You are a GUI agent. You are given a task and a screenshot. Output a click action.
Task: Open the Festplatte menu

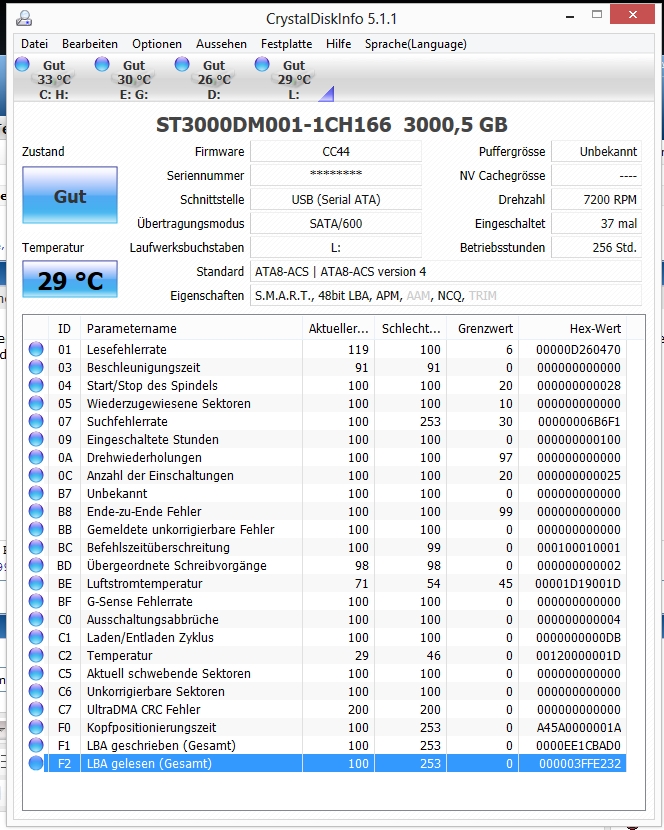click(286, 44)
